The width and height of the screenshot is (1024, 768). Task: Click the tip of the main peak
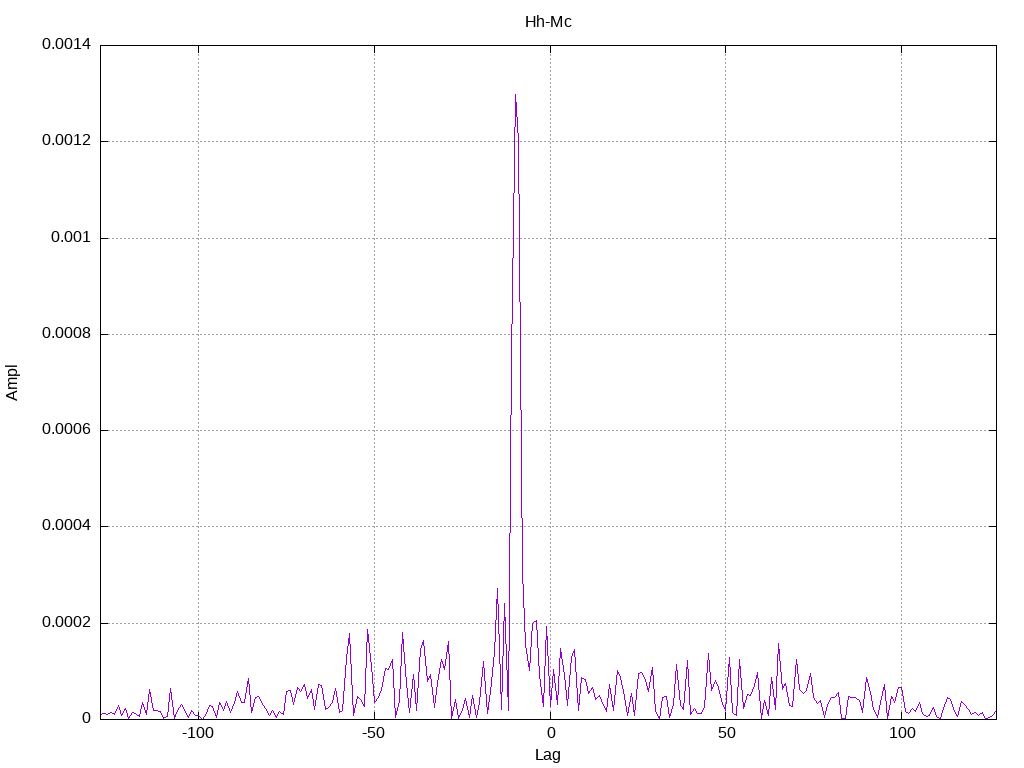(515, 95)
